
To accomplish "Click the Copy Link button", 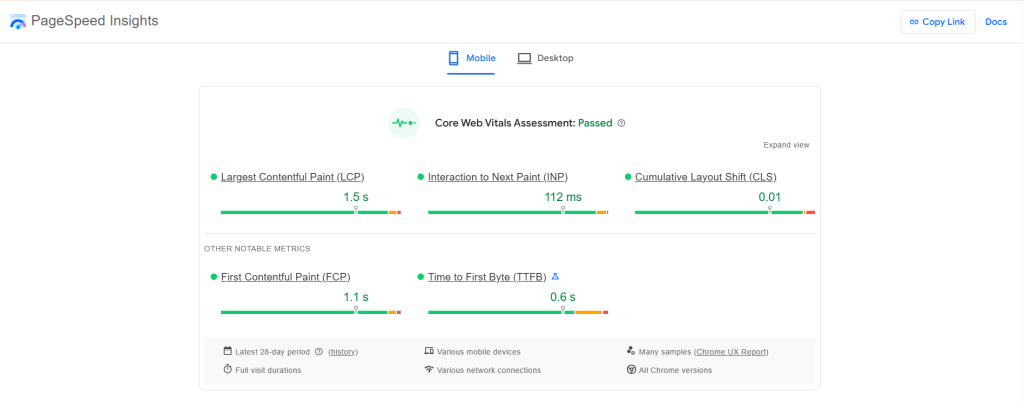I will pyautogui.click(x=938, y=22).
